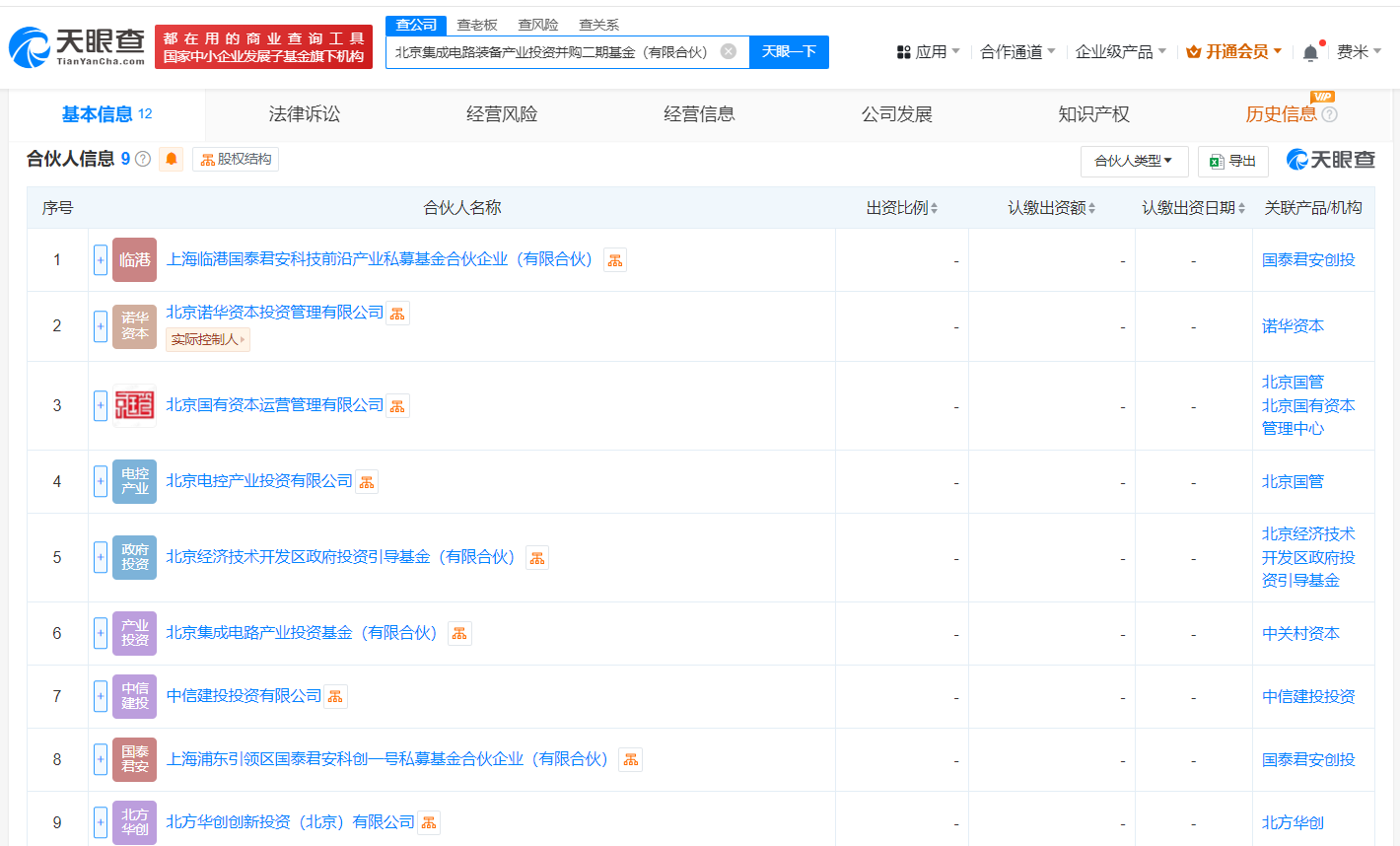Screen dimensions: 1400x846
Task: Select the 查风险 search mode tab
Action: 538,25
